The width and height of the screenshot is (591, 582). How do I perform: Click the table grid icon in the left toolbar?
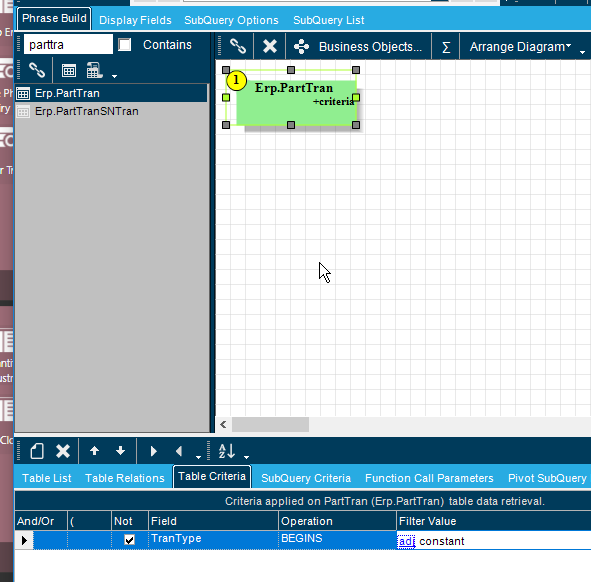(69, 70)
